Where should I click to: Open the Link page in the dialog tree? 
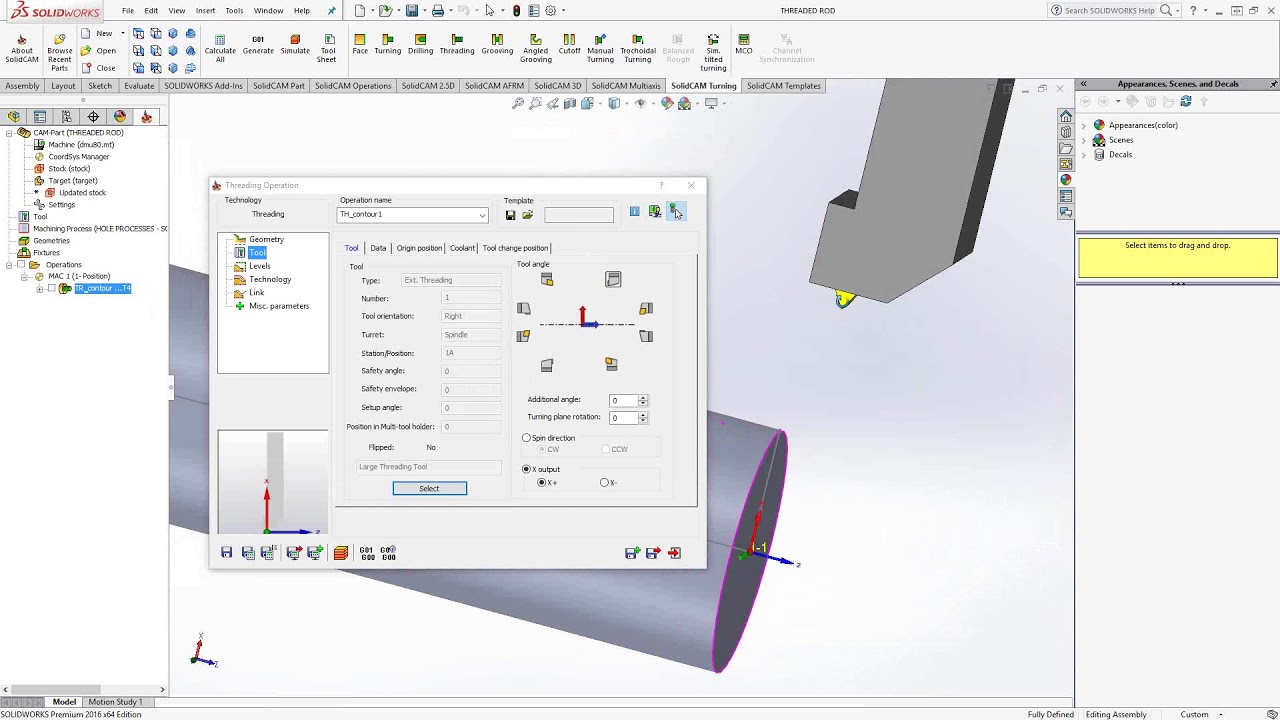tap(256, 293)
